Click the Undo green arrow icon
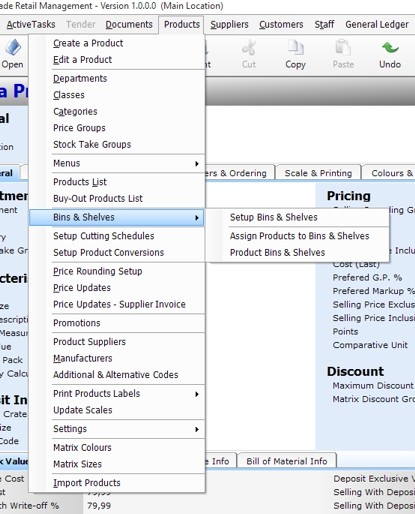Viewport: 415px width, 514px height. click(390, 48)
